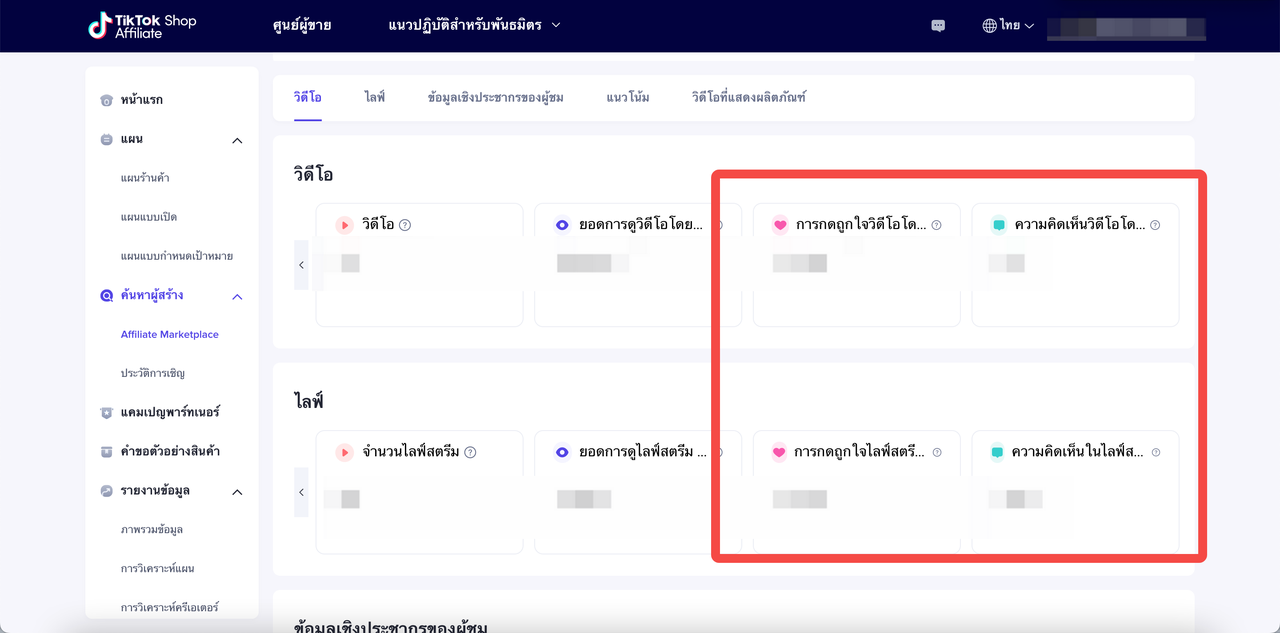This screenshot has height=633, width=1280.
Task: Click help icon next to วิดีโอ card title
Action: (405, 225)
